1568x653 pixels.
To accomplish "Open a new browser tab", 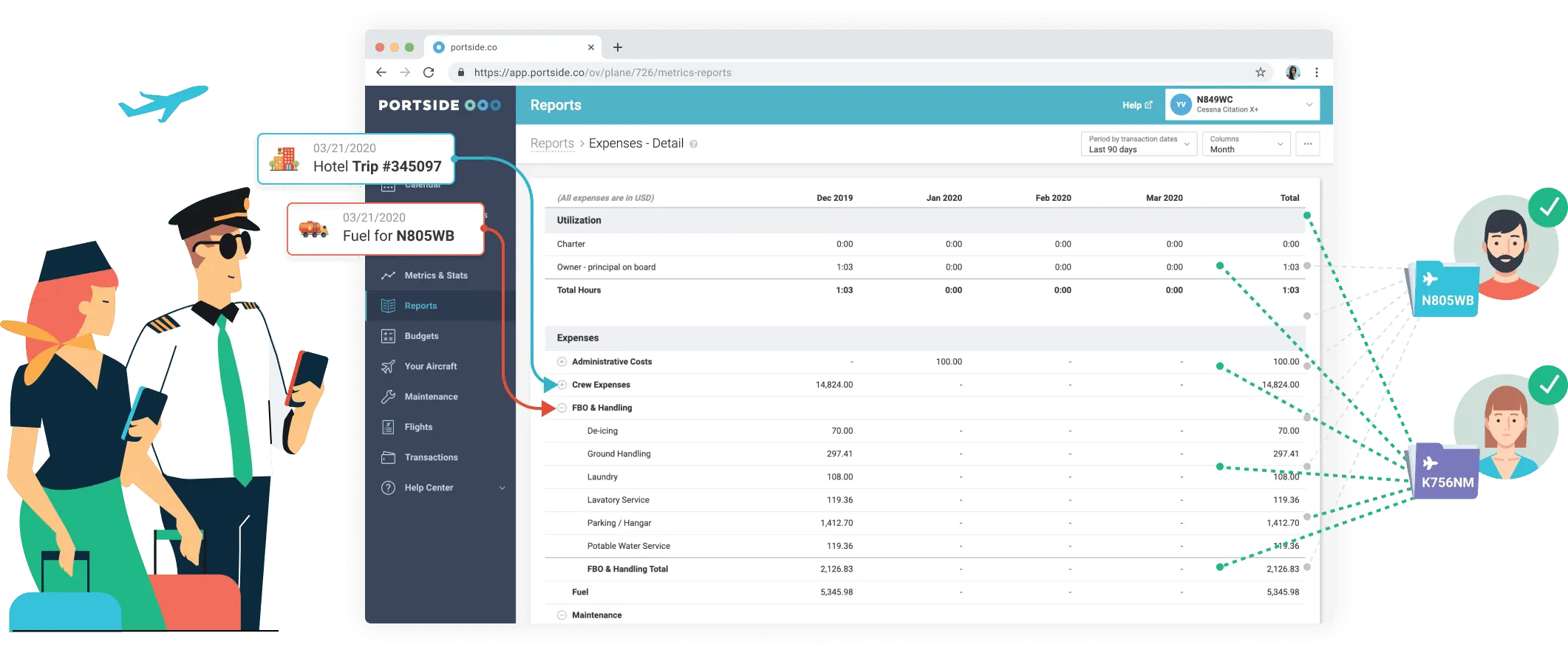I will pyautogui.click(x=618, y=47).
